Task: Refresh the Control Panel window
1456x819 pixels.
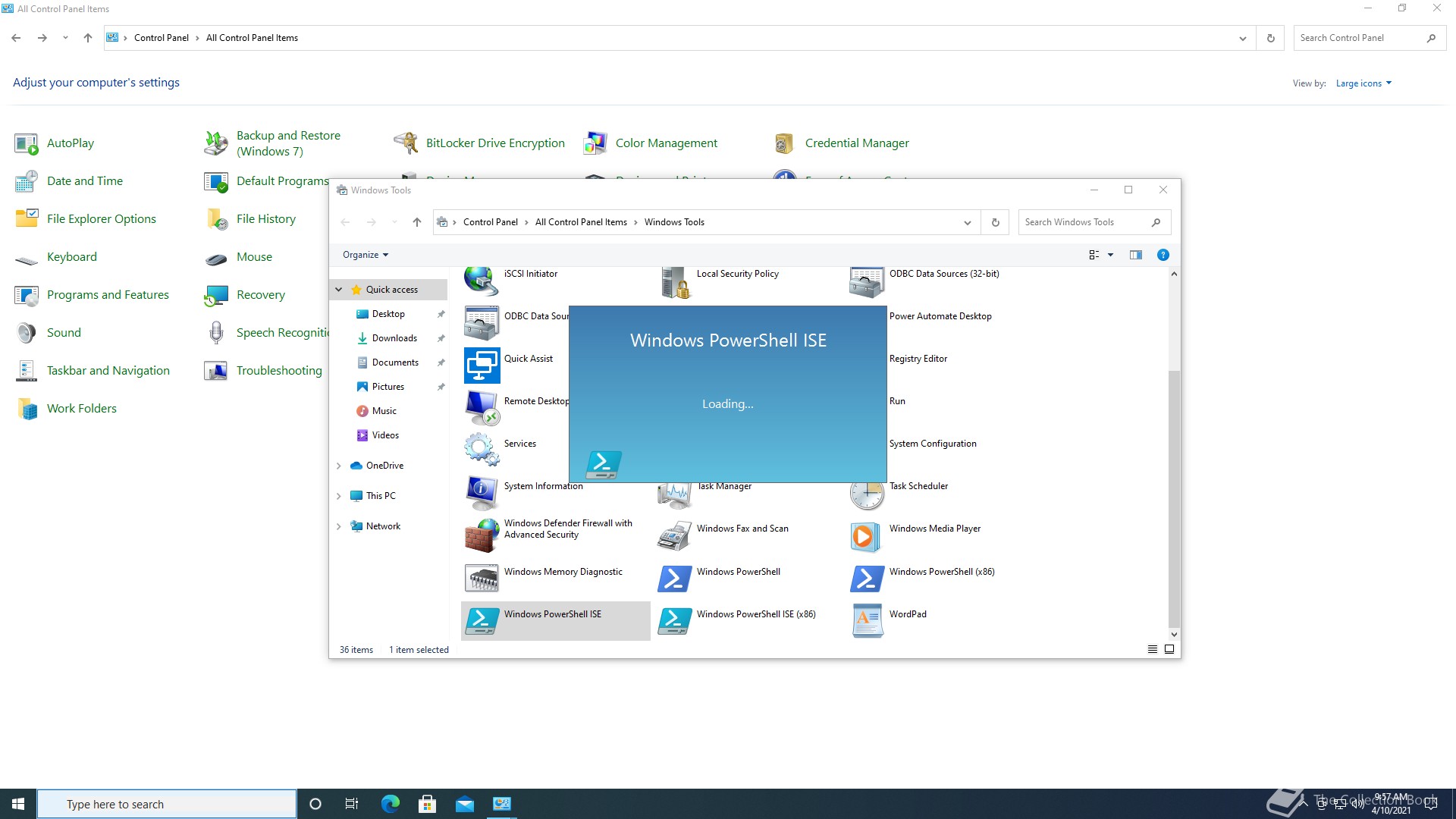Action: (1270, 38)
